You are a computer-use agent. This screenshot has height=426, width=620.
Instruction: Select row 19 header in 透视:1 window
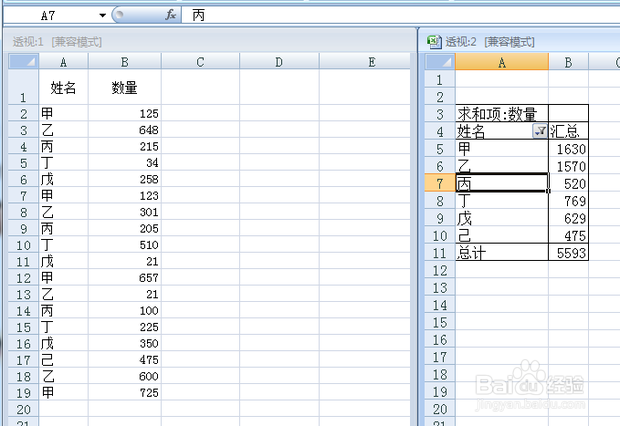pyautogui.click(x=23, y=393)
